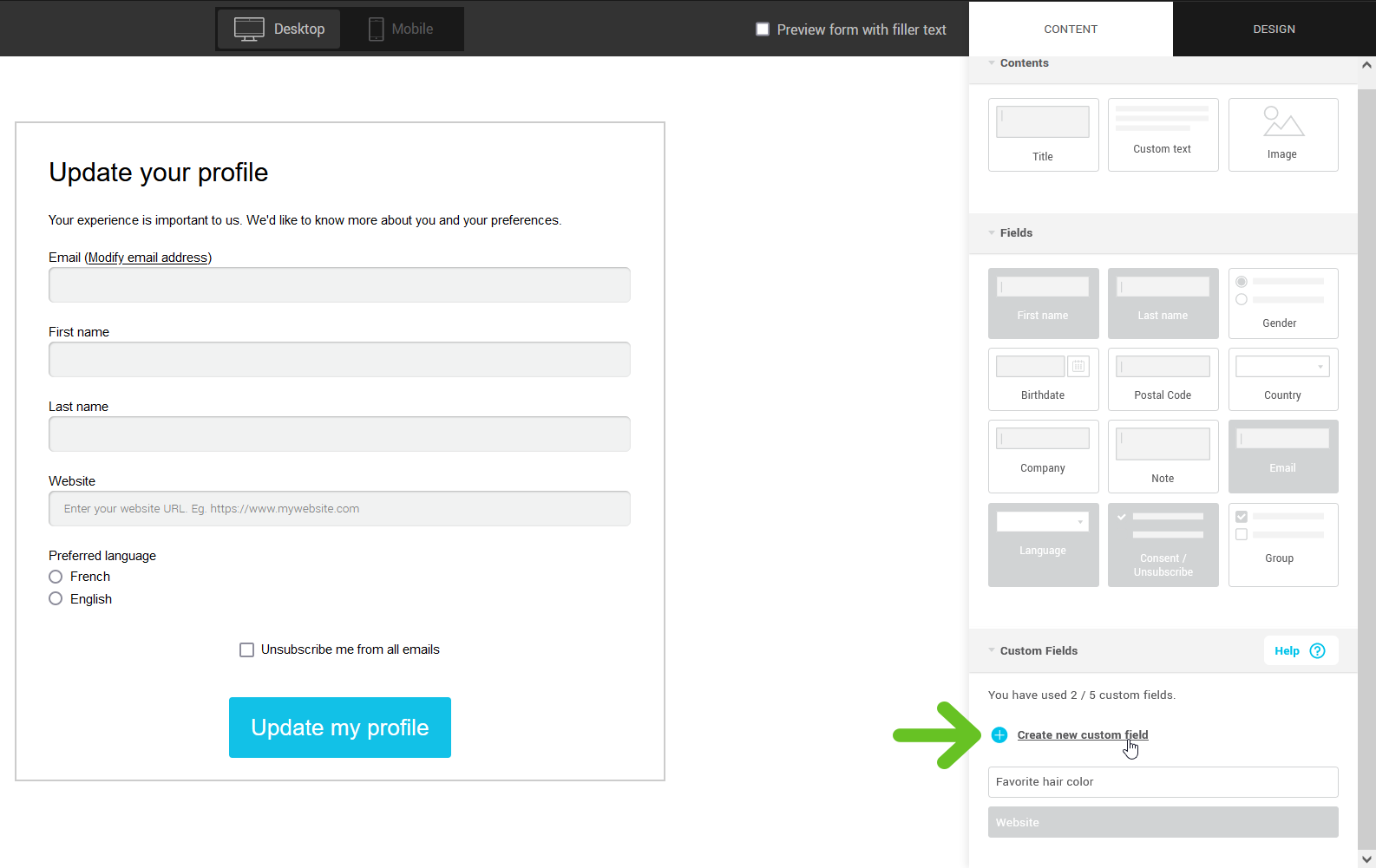Check Unsubscribe me from all emails
The image size is (1376, 868).
click(246, 649)
